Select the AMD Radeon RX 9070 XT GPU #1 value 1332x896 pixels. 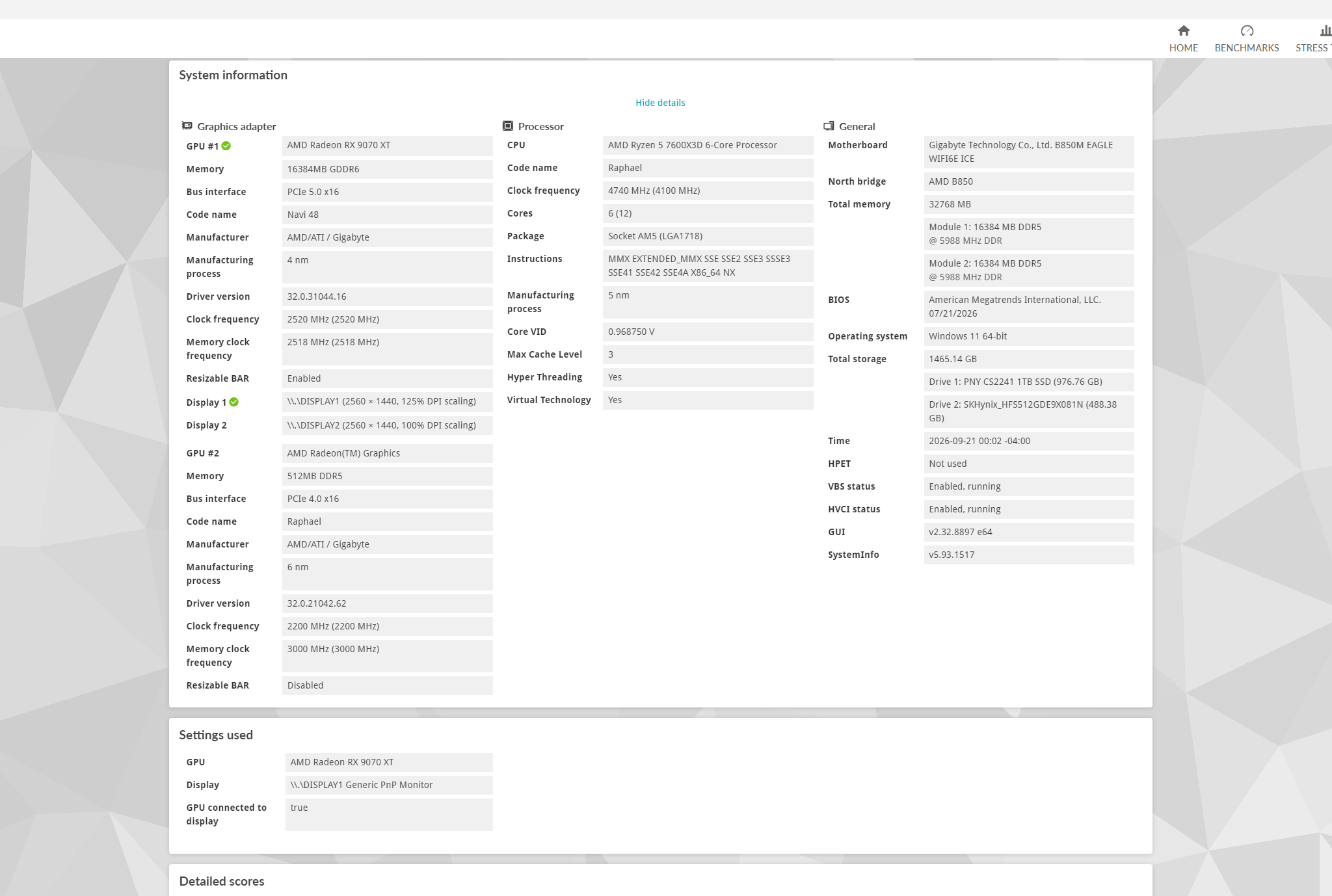(388, 146)
